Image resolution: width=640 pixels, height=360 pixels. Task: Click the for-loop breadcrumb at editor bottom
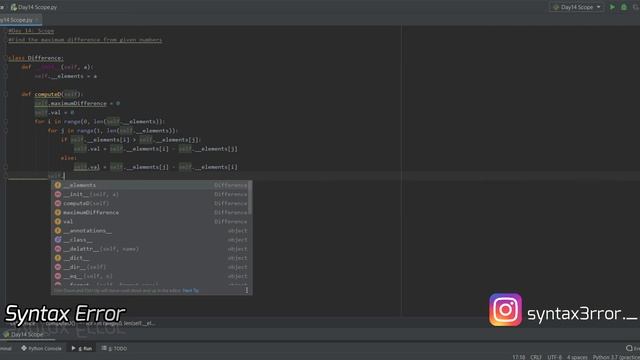click(120, 323)
